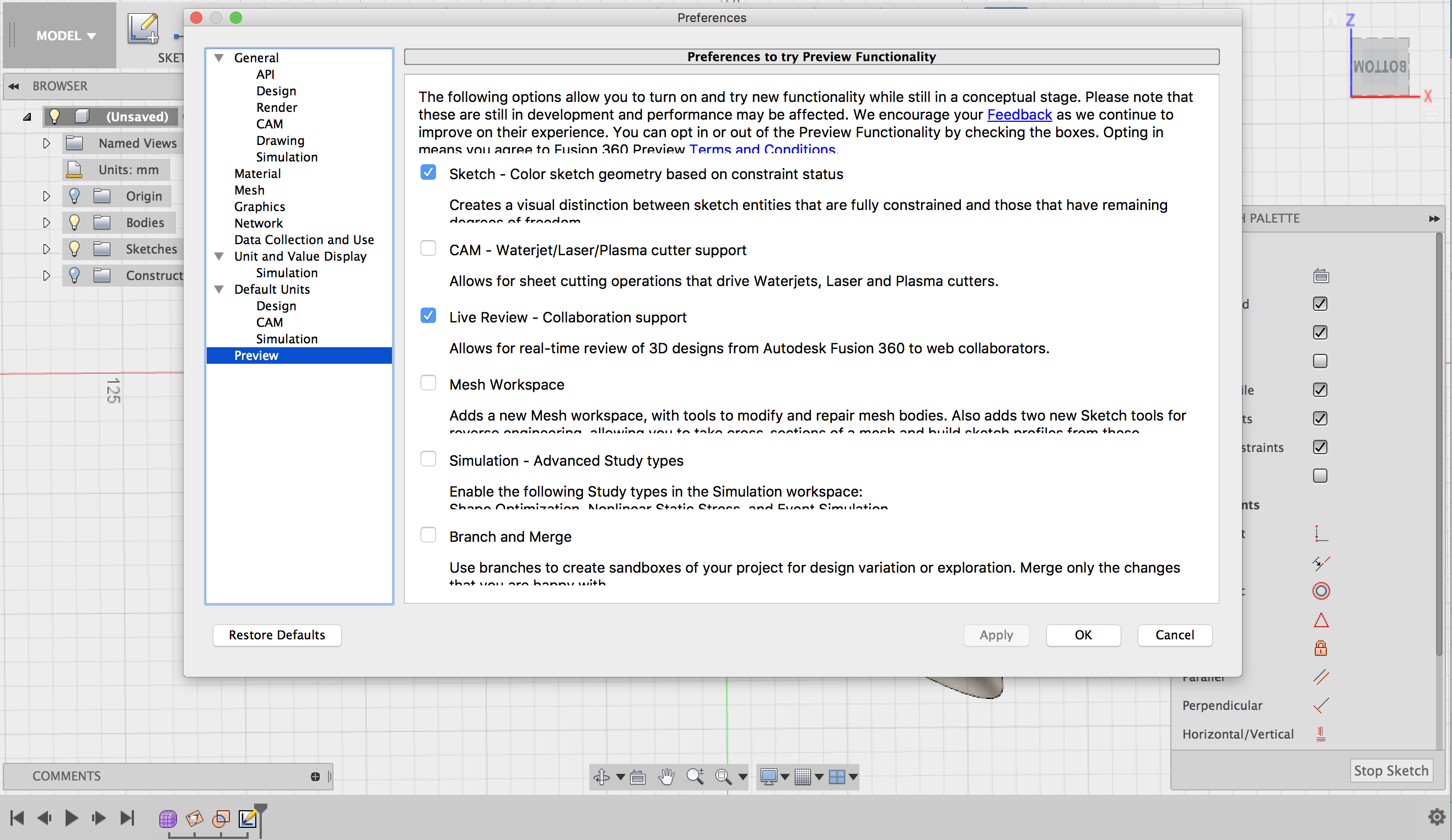Select the second timeline feature icon
The image size is (1452, 840).
click(195, 818)
